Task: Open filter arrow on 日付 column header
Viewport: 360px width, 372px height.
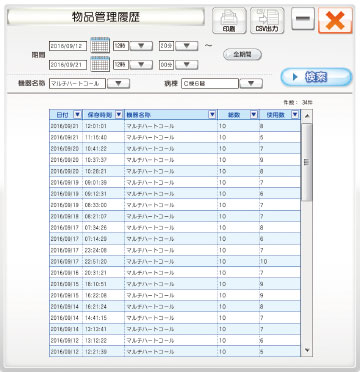Action: 77,115
